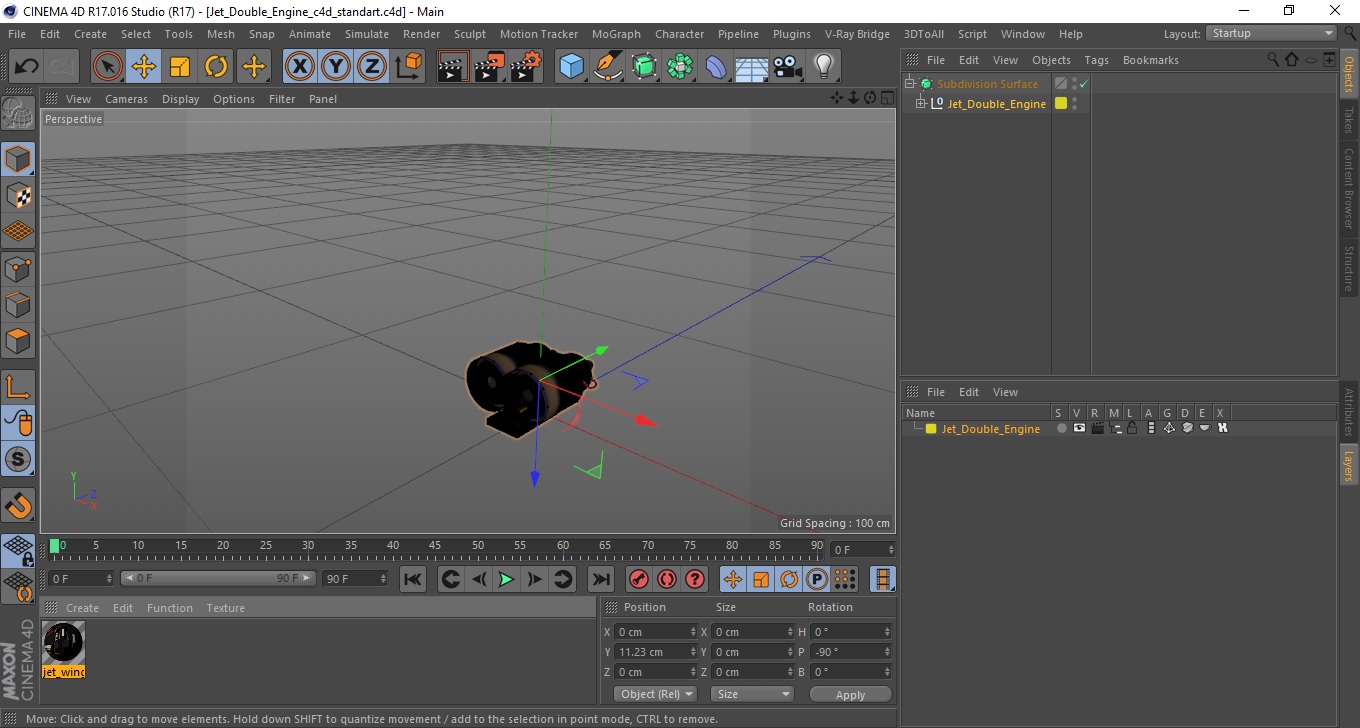Jump to the animation end
The height and width of the screenshot is (728, 1360).
[x=600, y=579]
